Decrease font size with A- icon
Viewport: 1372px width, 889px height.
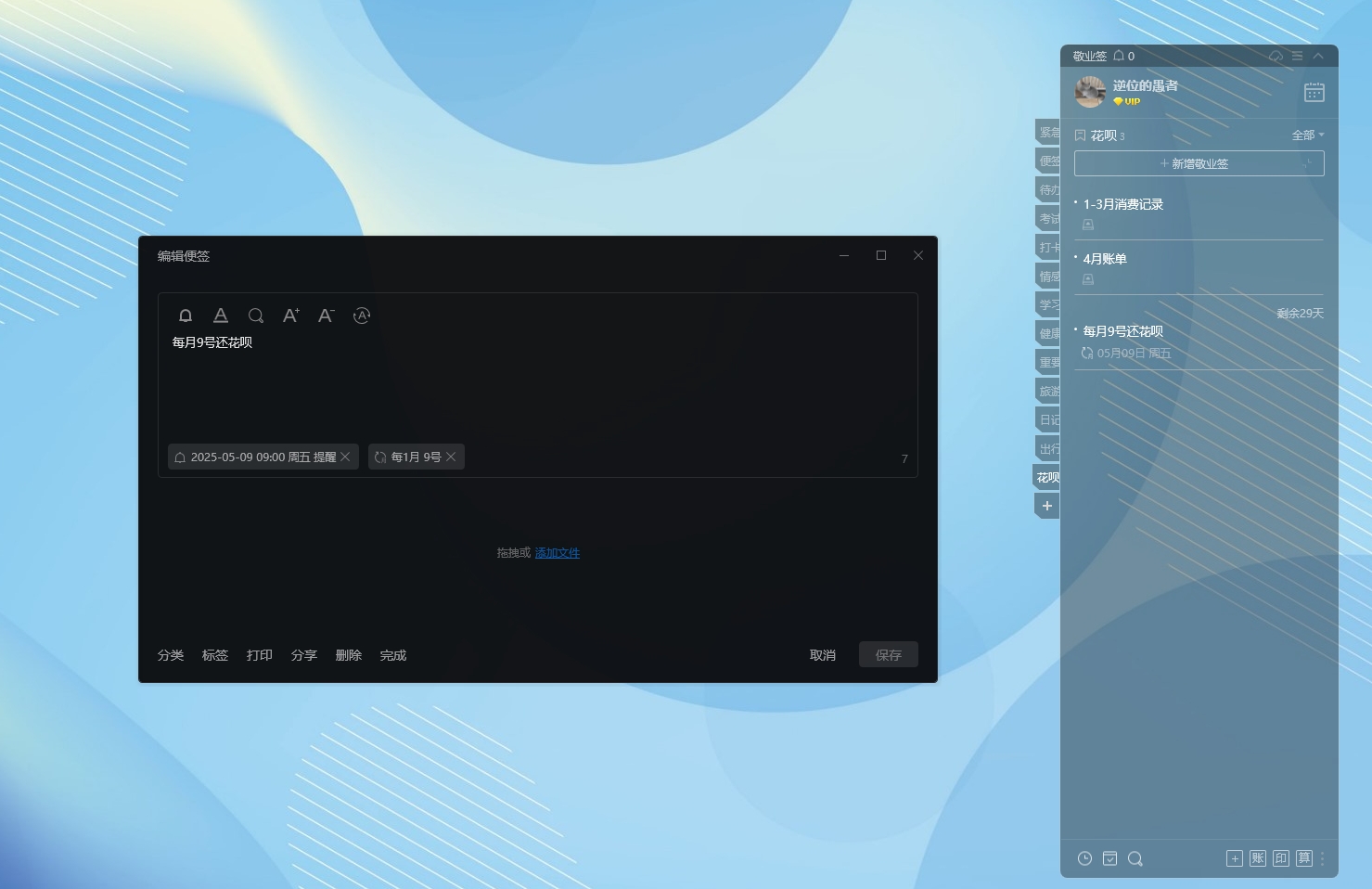[x=326, y=316]
